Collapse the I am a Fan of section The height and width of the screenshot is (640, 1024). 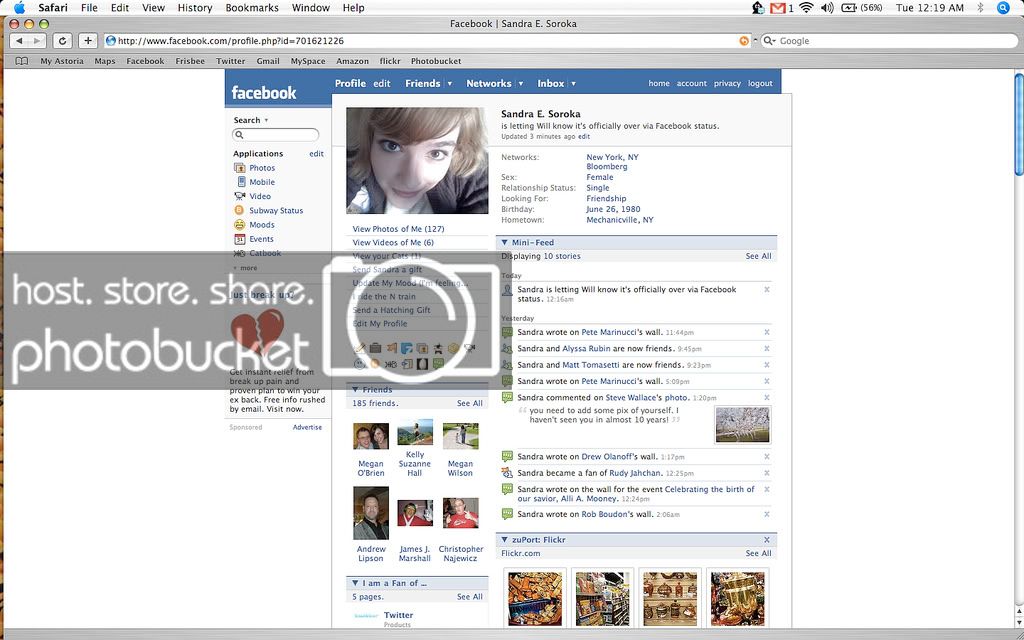pyautogui.click(x=355, y=583)
